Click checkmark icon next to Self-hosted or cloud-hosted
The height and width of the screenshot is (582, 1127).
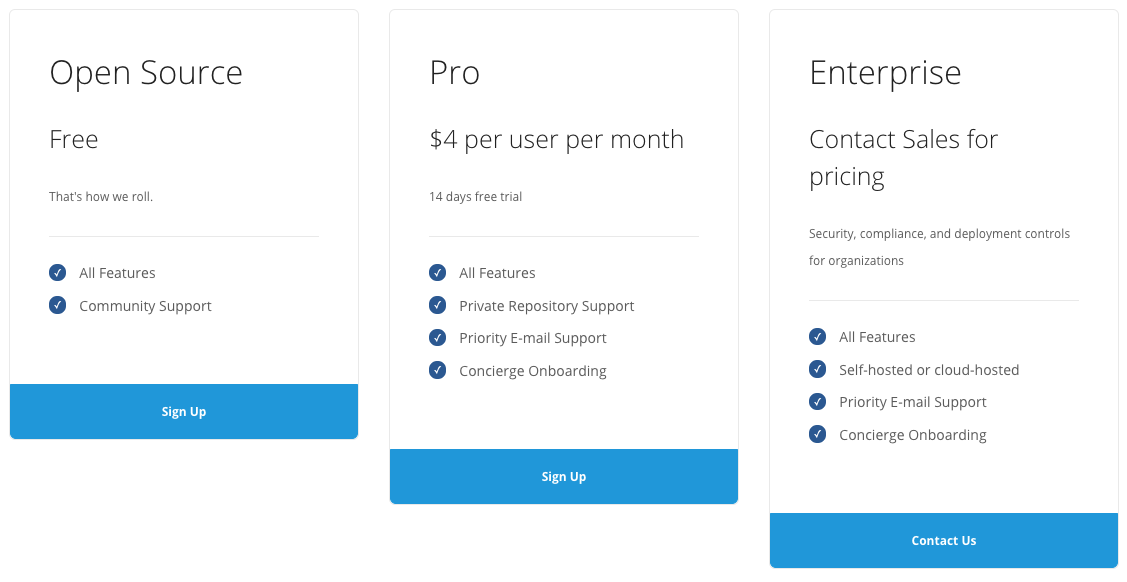[x=817, y=369]
